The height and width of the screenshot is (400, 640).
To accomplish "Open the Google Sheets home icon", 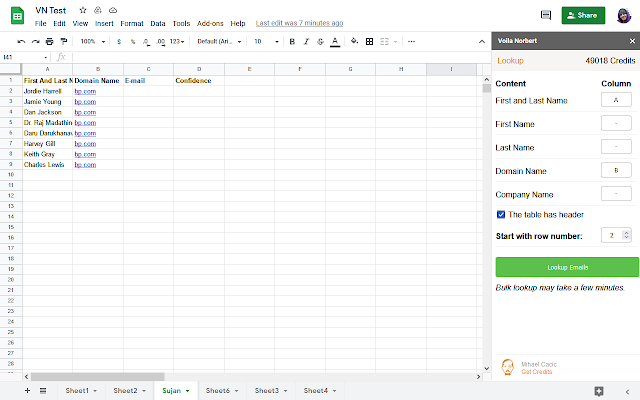I will [17, 16].
